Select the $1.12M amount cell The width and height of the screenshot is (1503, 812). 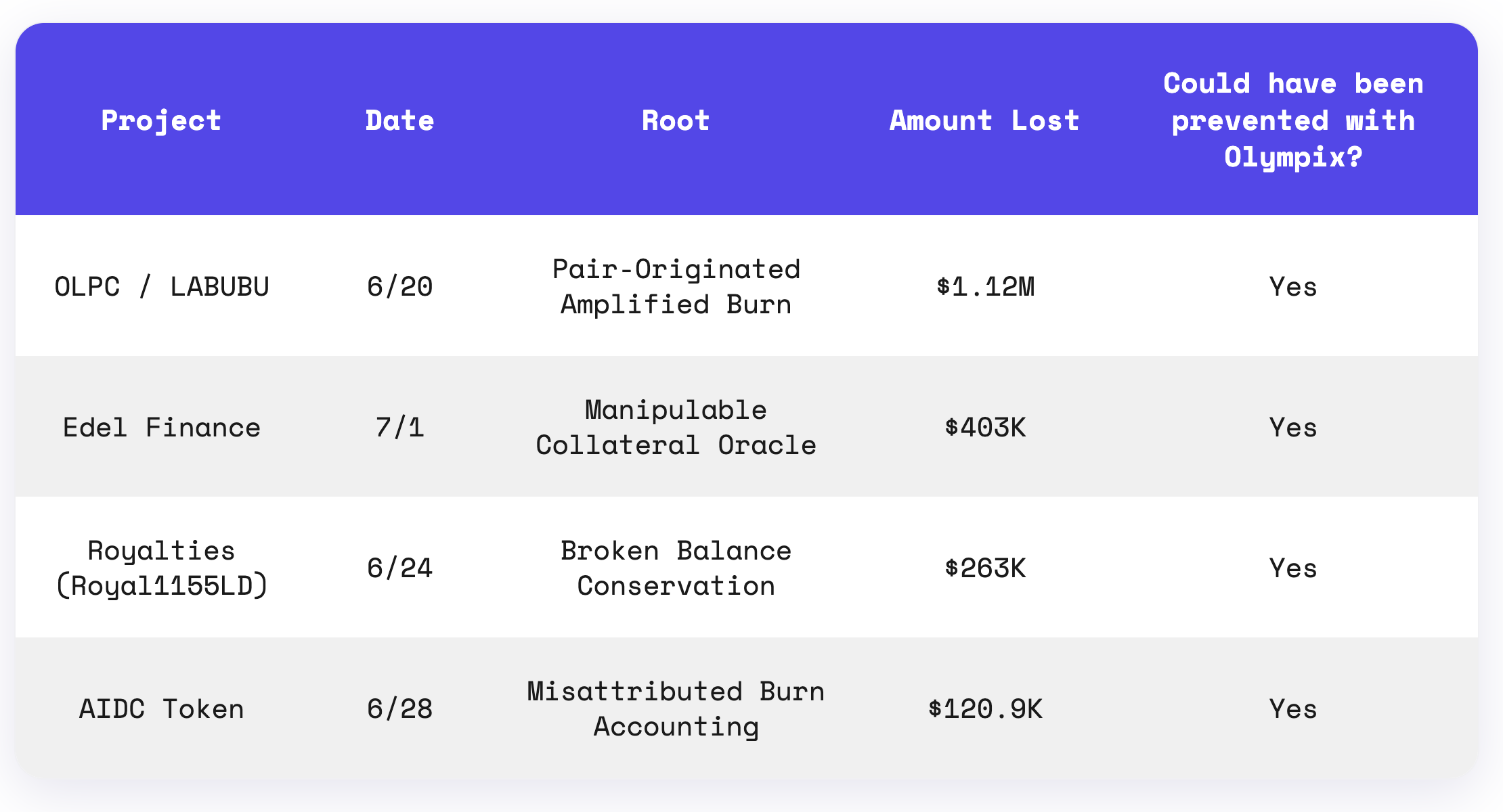(x=985, y=287)
